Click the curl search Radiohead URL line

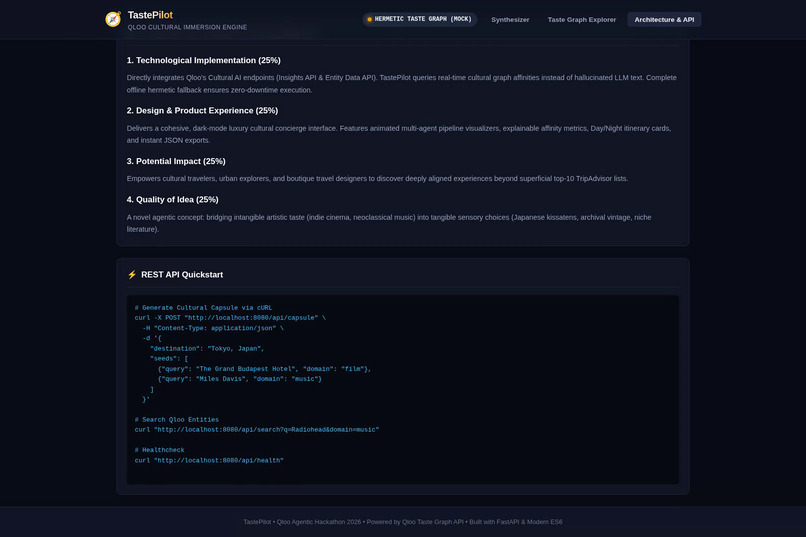[x=257, y=430]
